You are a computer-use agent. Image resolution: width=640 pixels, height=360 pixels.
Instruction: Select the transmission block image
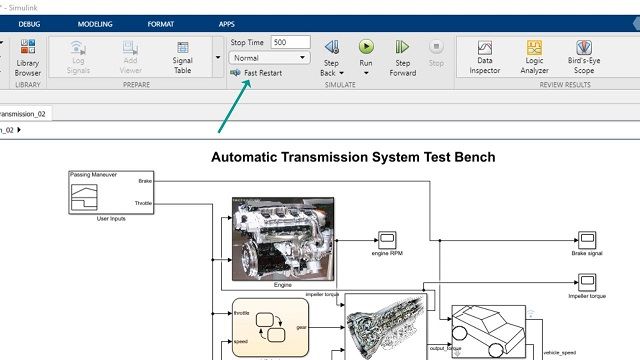(x=386, y=327)
